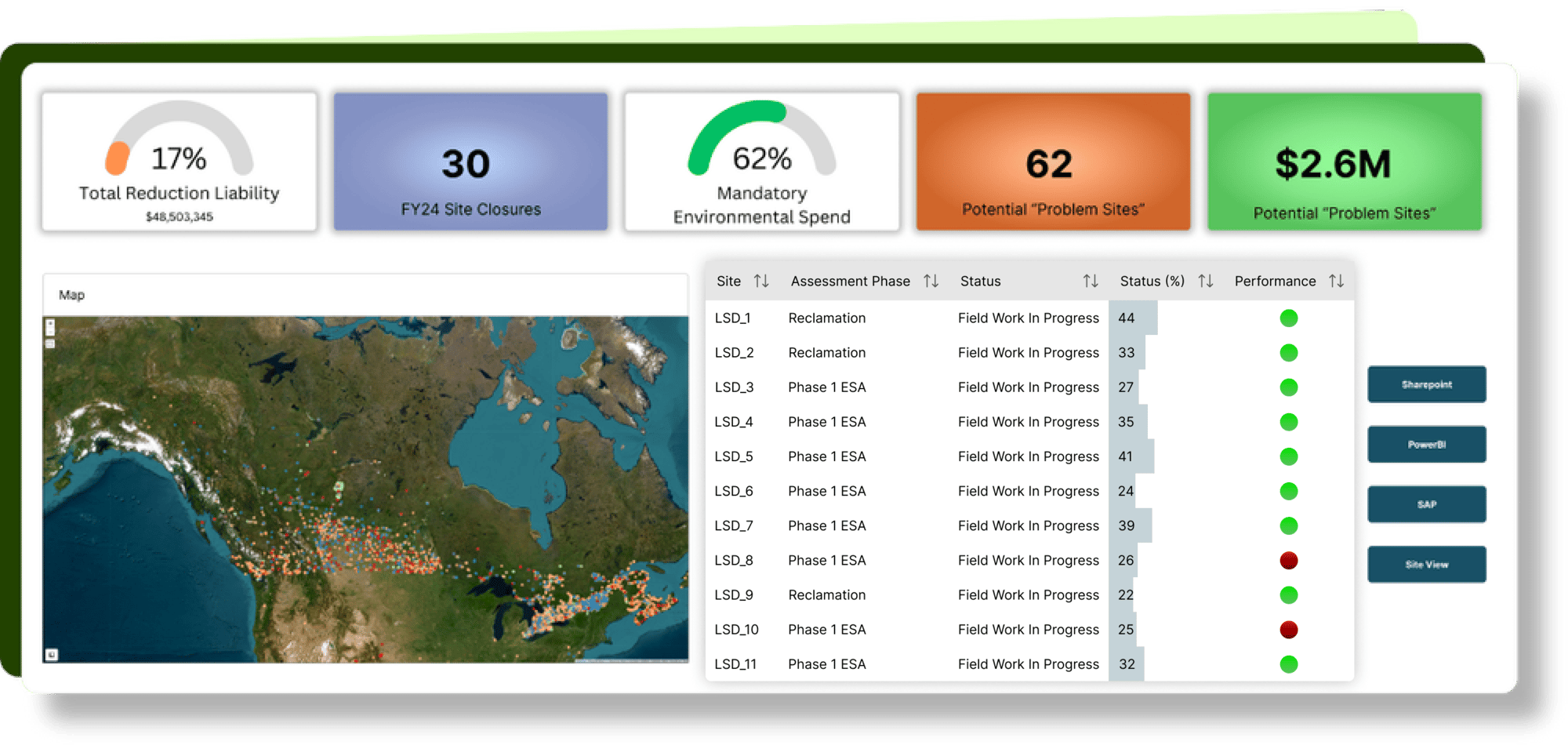Select the green $2.6M Potential Problem Sites card
The height and width of the screenshot is (745, 1568).
pyautogui.click(x=1345, y=162)
